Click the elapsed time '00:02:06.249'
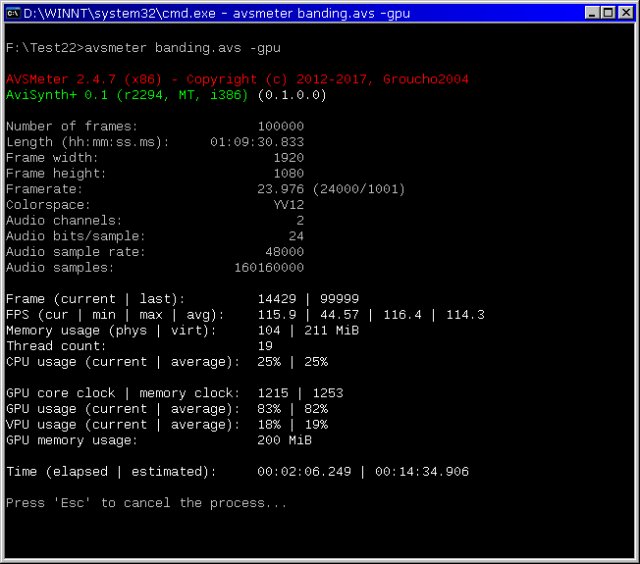 pos(304,472)
